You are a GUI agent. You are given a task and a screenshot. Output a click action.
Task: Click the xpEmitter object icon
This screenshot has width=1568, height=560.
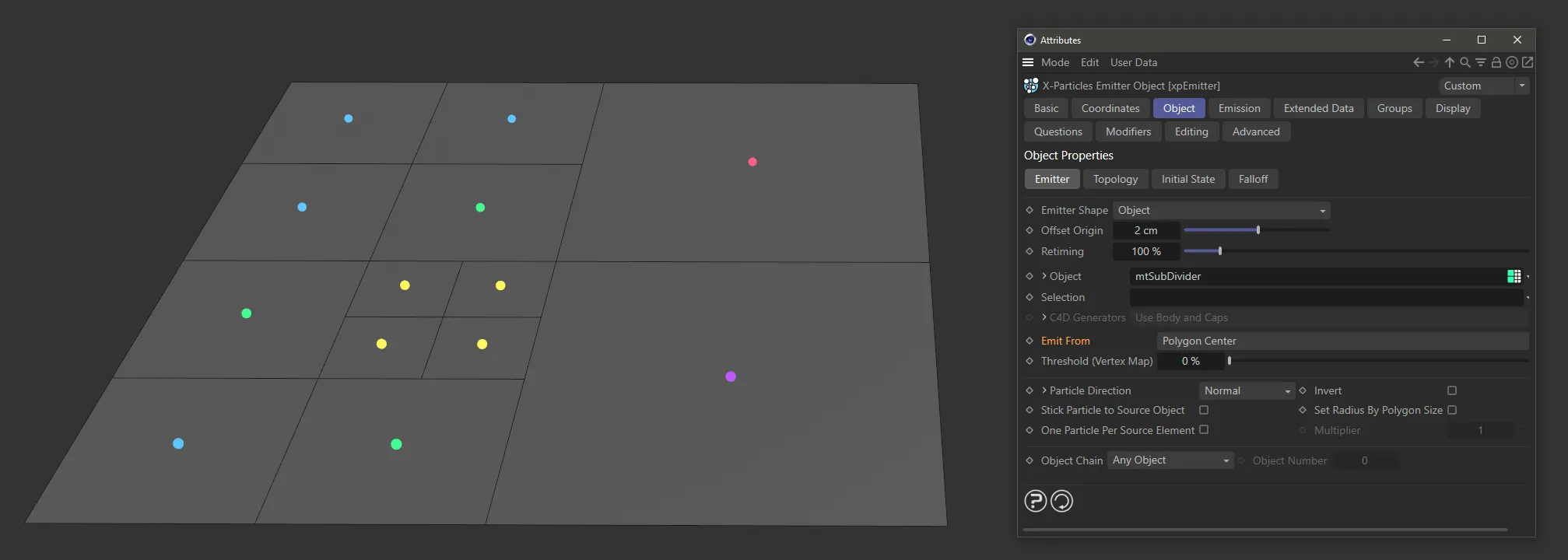[1031, 86]
